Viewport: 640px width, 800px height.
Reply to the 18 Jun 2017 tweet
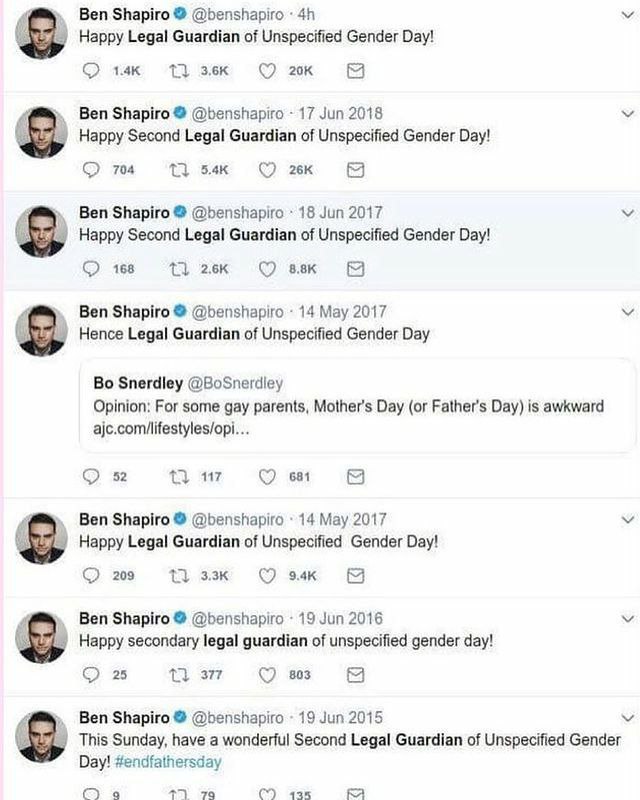point(91,269)
